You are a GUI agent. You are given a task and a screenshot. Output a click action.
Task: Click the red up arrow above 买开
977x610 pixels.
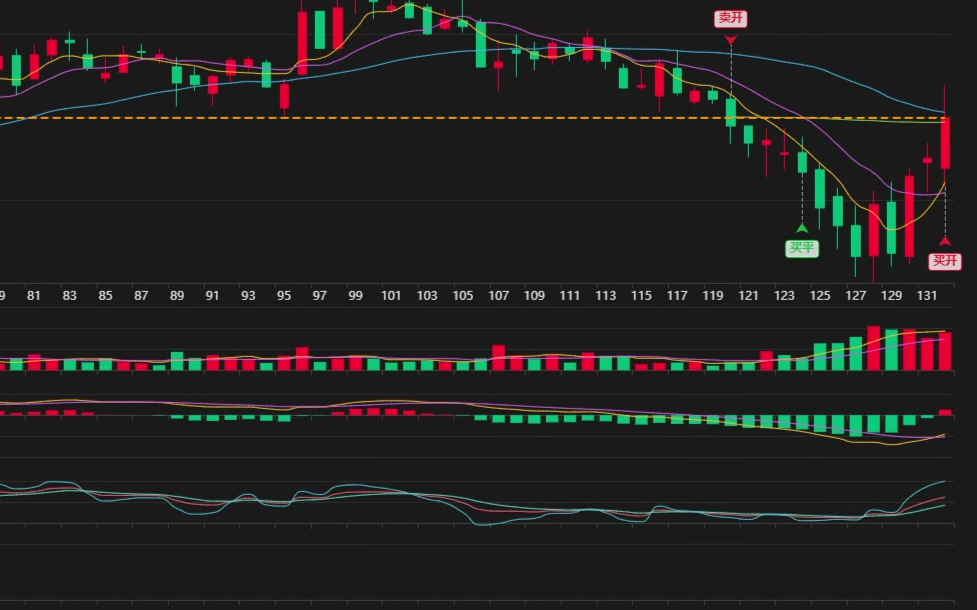tap(945, 241)
